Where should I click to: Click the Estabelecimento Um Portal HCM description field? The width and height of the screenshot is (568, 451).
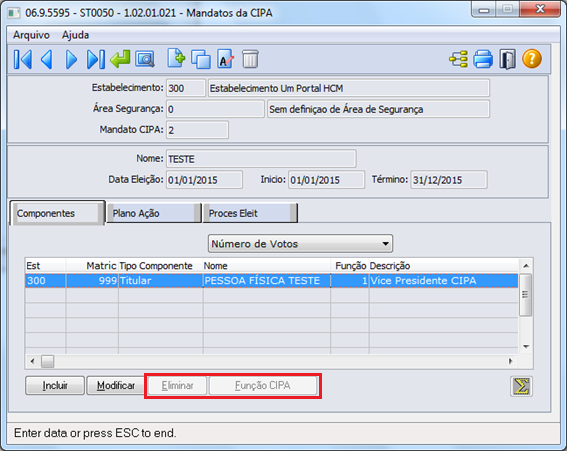coord(349,88)
